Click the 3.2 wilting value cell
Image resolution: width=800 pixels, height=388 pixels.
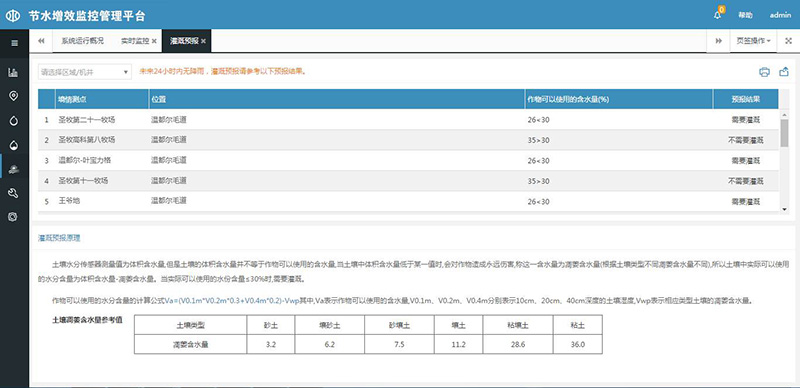tap(271, 344)
